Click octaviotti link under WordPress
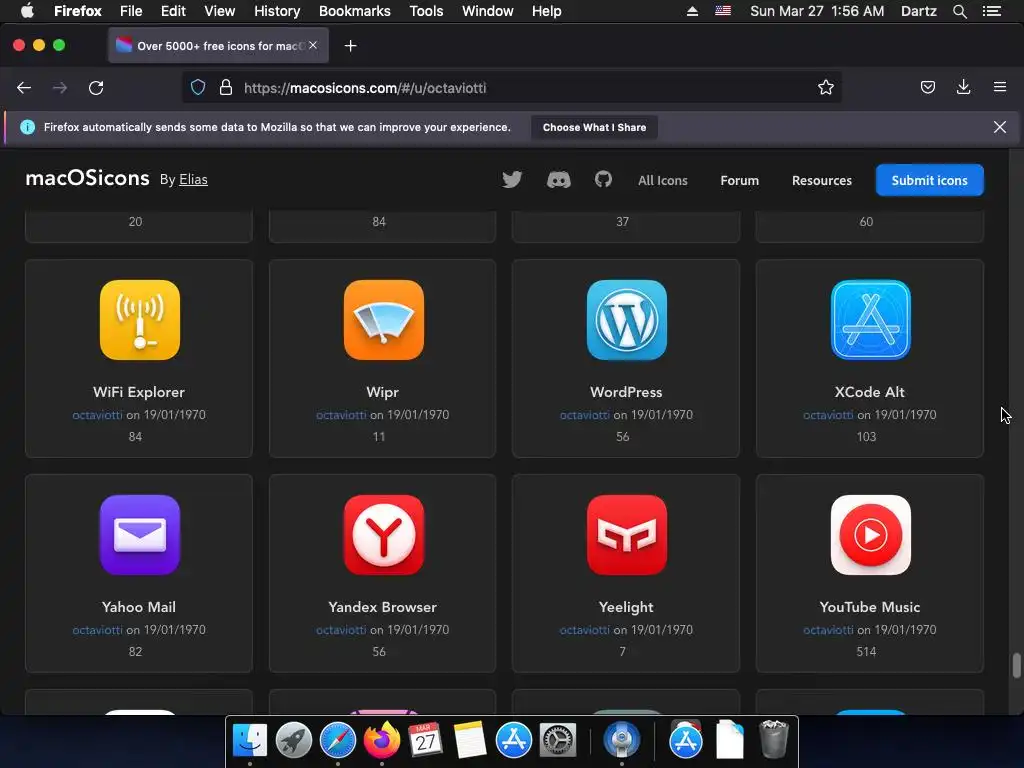 (x=584, y=415)
